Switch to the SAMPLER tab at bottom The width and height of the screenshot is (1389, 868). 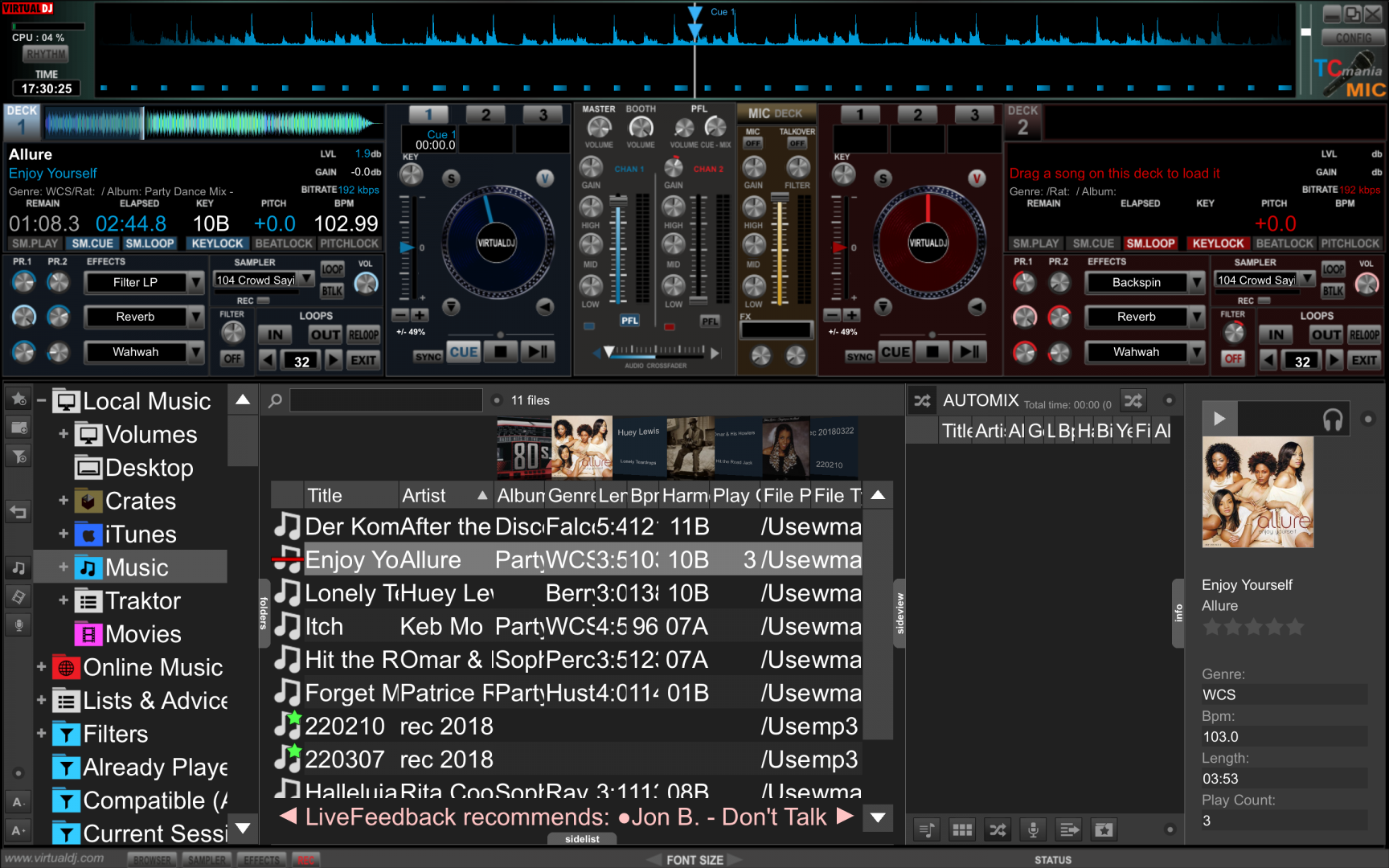(x=207, y=859)
